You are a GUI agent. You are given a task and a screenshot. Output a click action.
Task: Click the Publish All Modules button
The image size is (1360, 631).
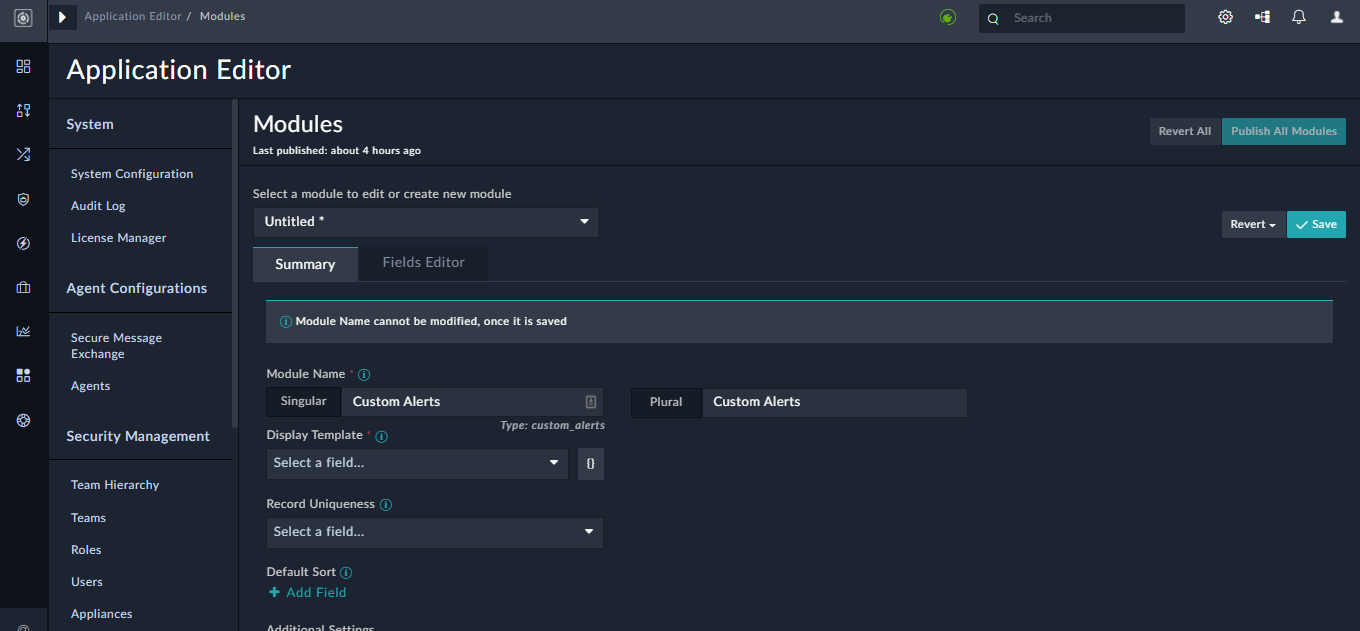[x=1283, y=130]
